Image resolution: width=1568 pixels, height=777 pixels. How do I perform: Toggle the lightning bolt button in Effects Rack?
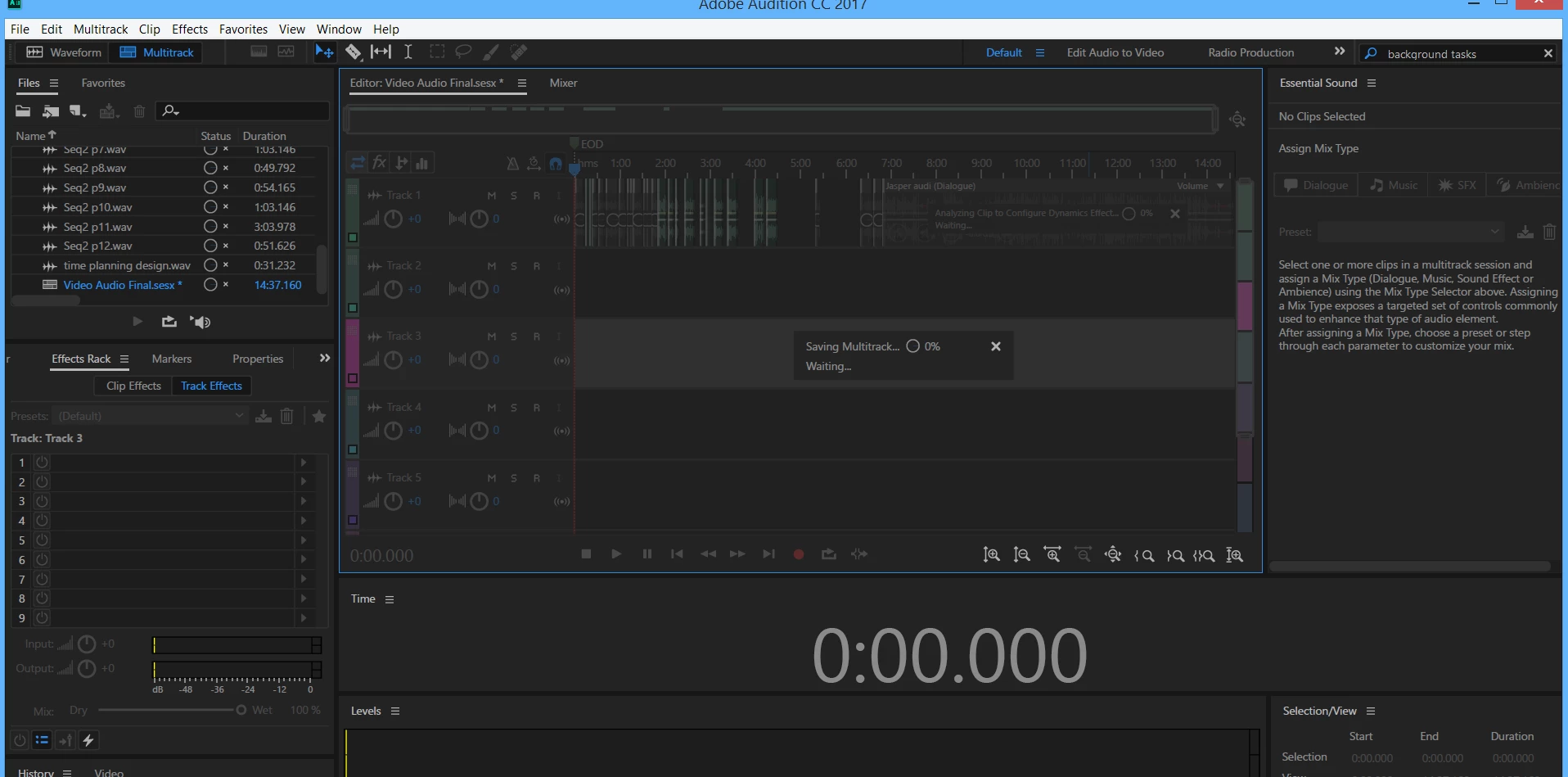88,740
